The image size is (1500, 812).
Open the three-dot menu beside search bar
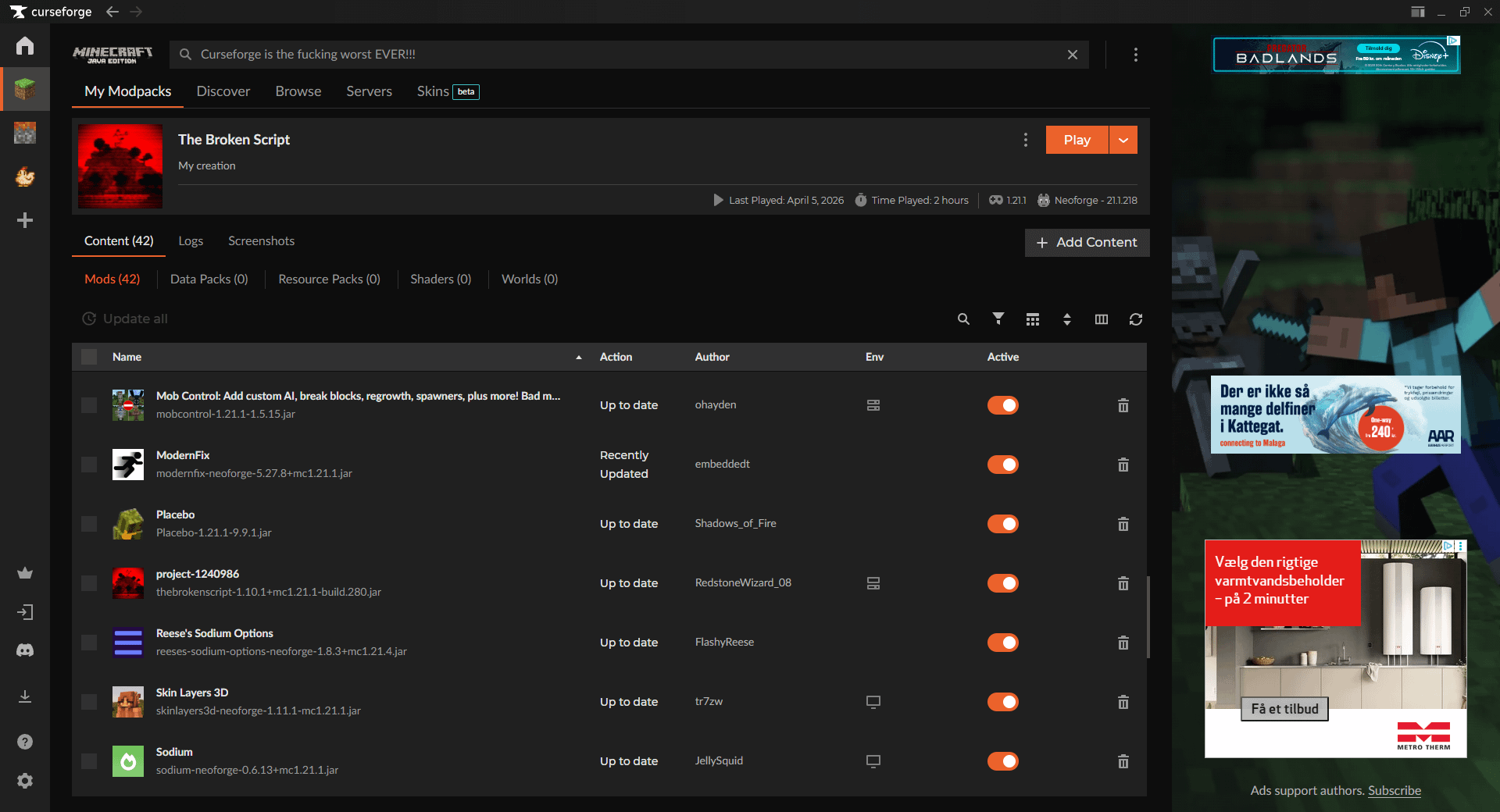[x=1136, y=55]
